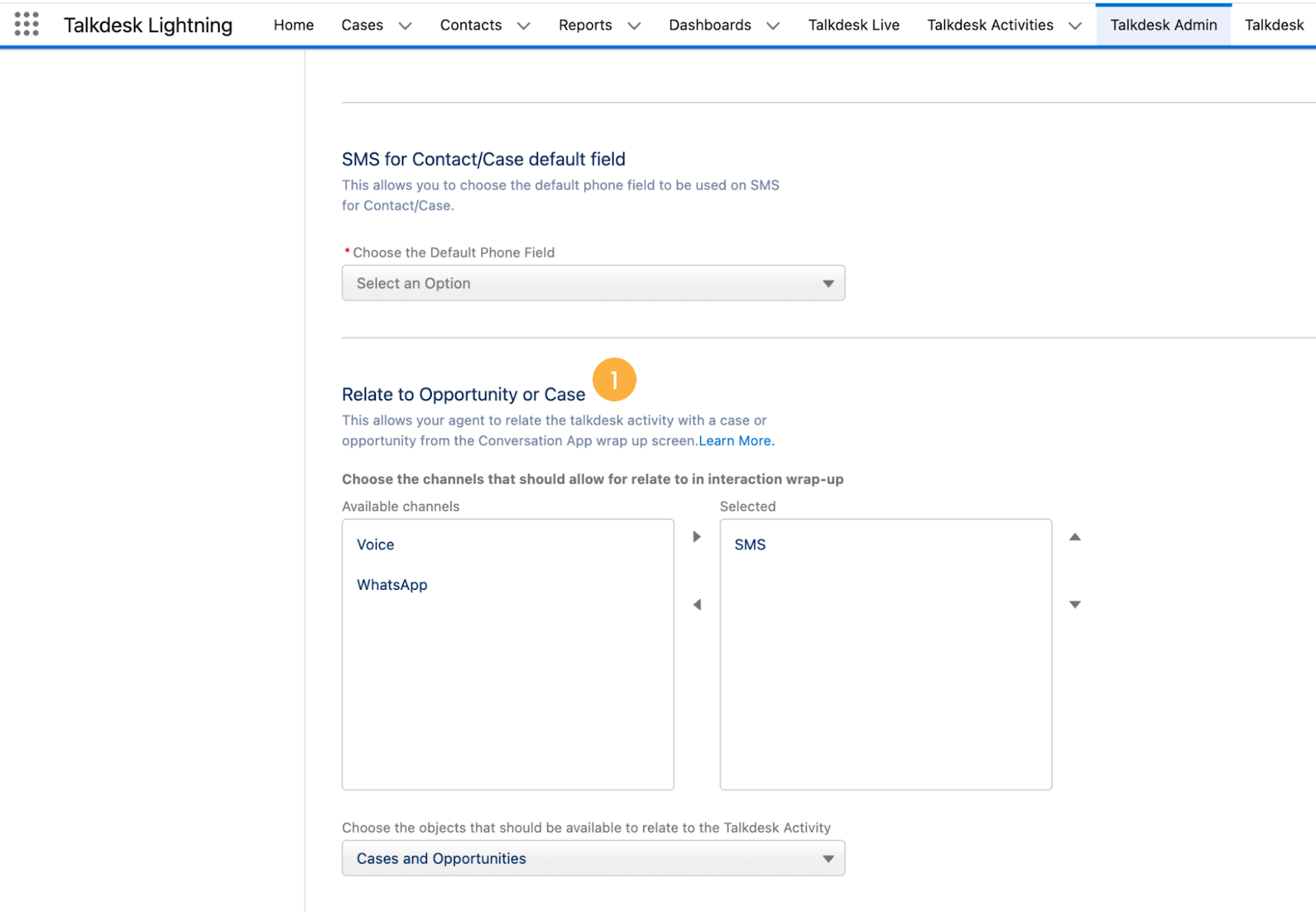The width and height of the screenshot is (1316, 913).
Task: Switch to the Reports tab
Action: [x=585, y=25]
